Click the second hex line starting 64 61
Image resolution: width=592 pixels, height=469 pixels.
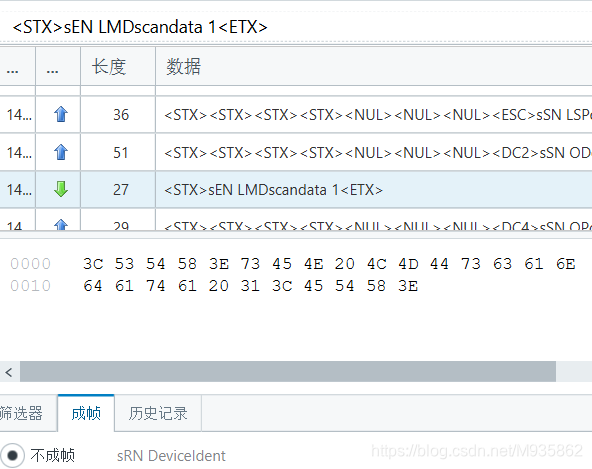(251, 286)
